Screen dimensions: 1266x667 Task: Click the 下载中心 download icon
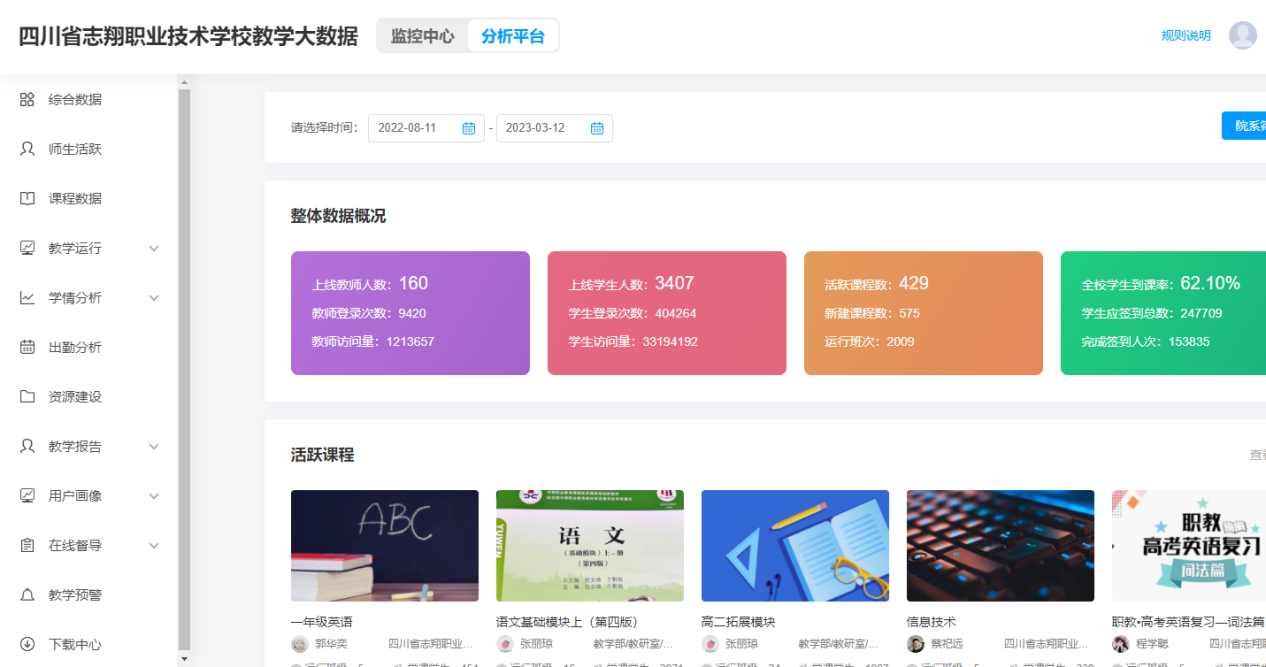point(27,644)
